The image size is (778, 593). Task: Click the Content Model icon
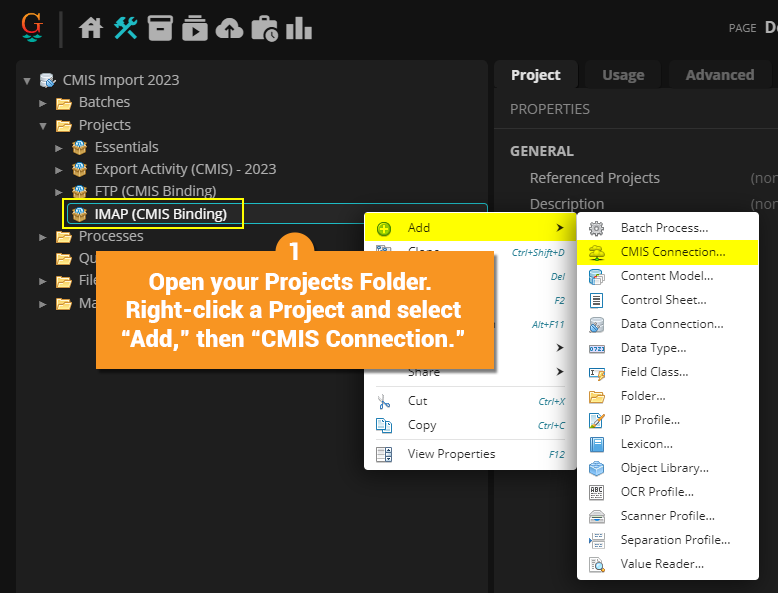(x=596, y=276)
